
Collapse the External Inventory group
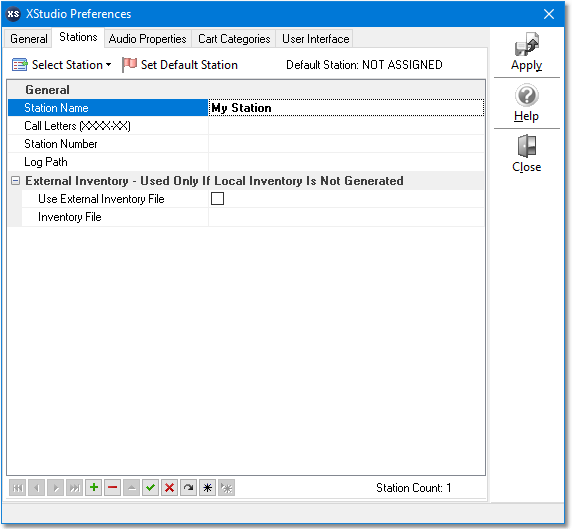click(15, 181)
